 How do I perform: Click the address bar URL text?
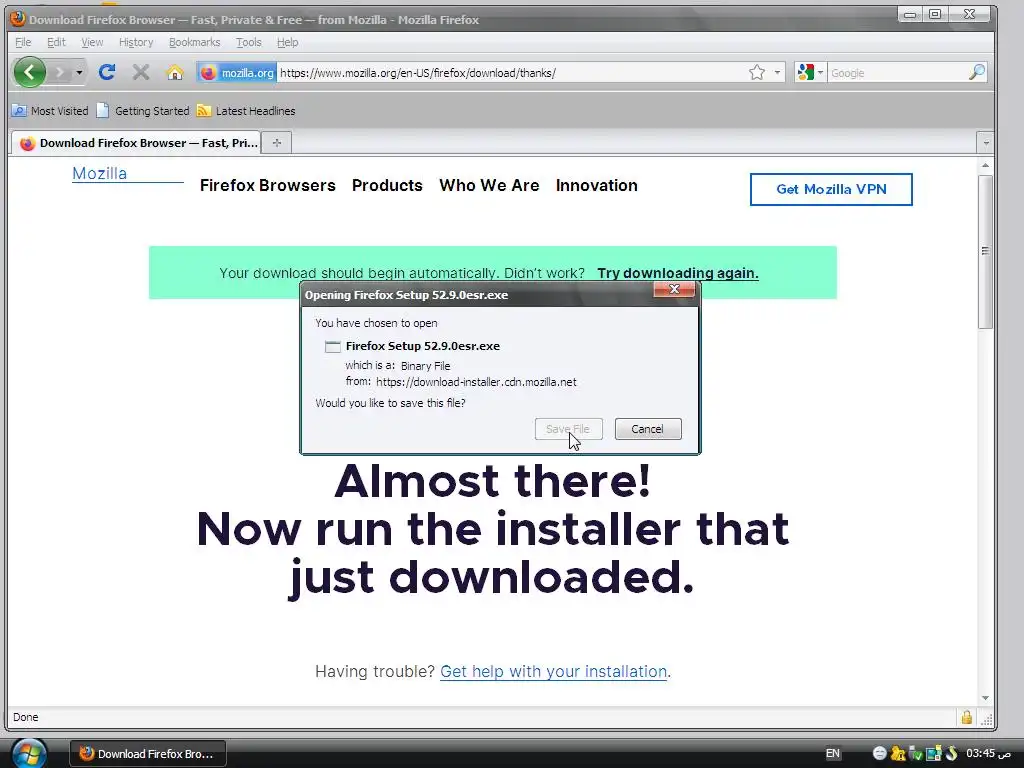tap(418, 72)
